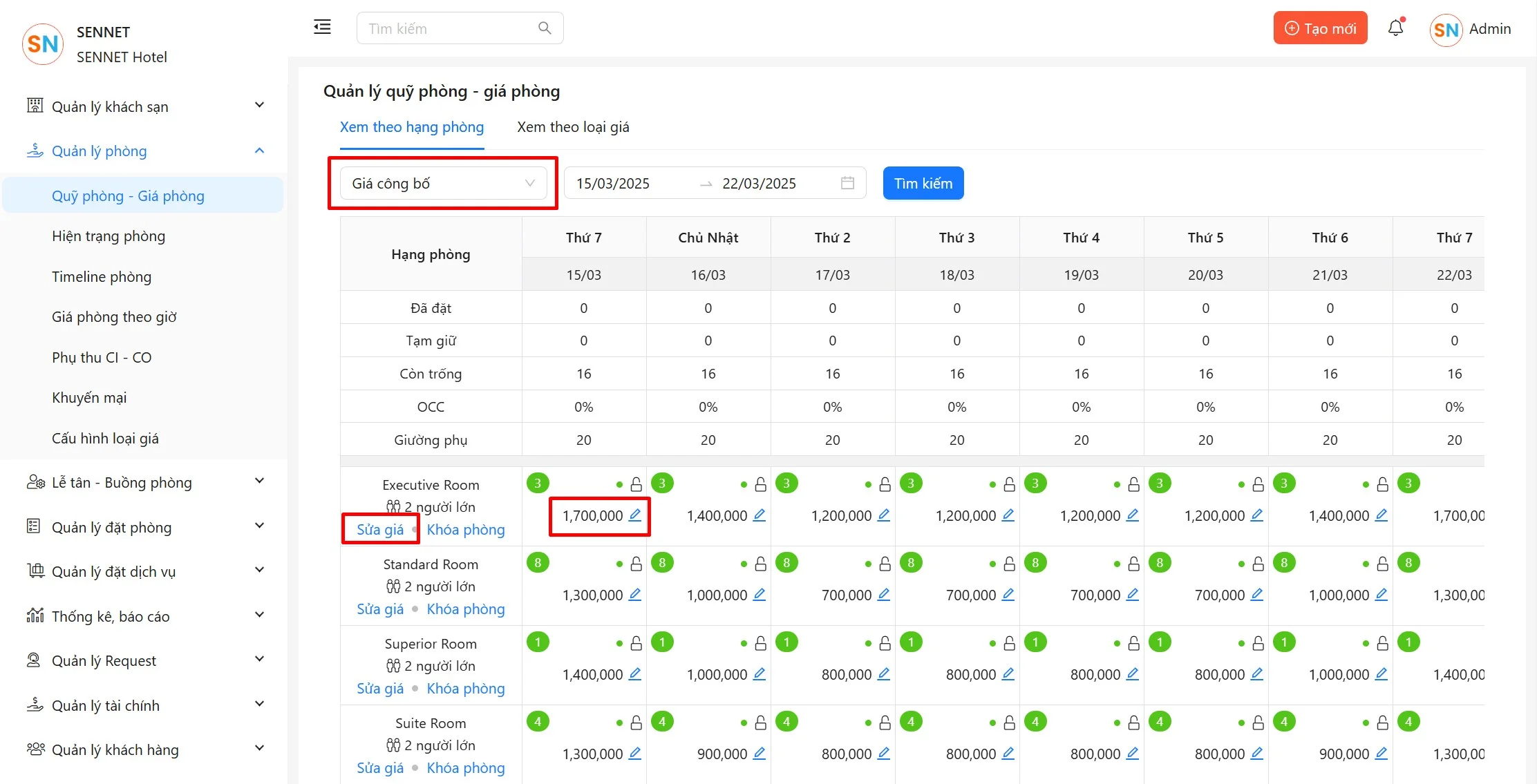
Task: Click the search magnifier icon
Action: pos(545,28)
